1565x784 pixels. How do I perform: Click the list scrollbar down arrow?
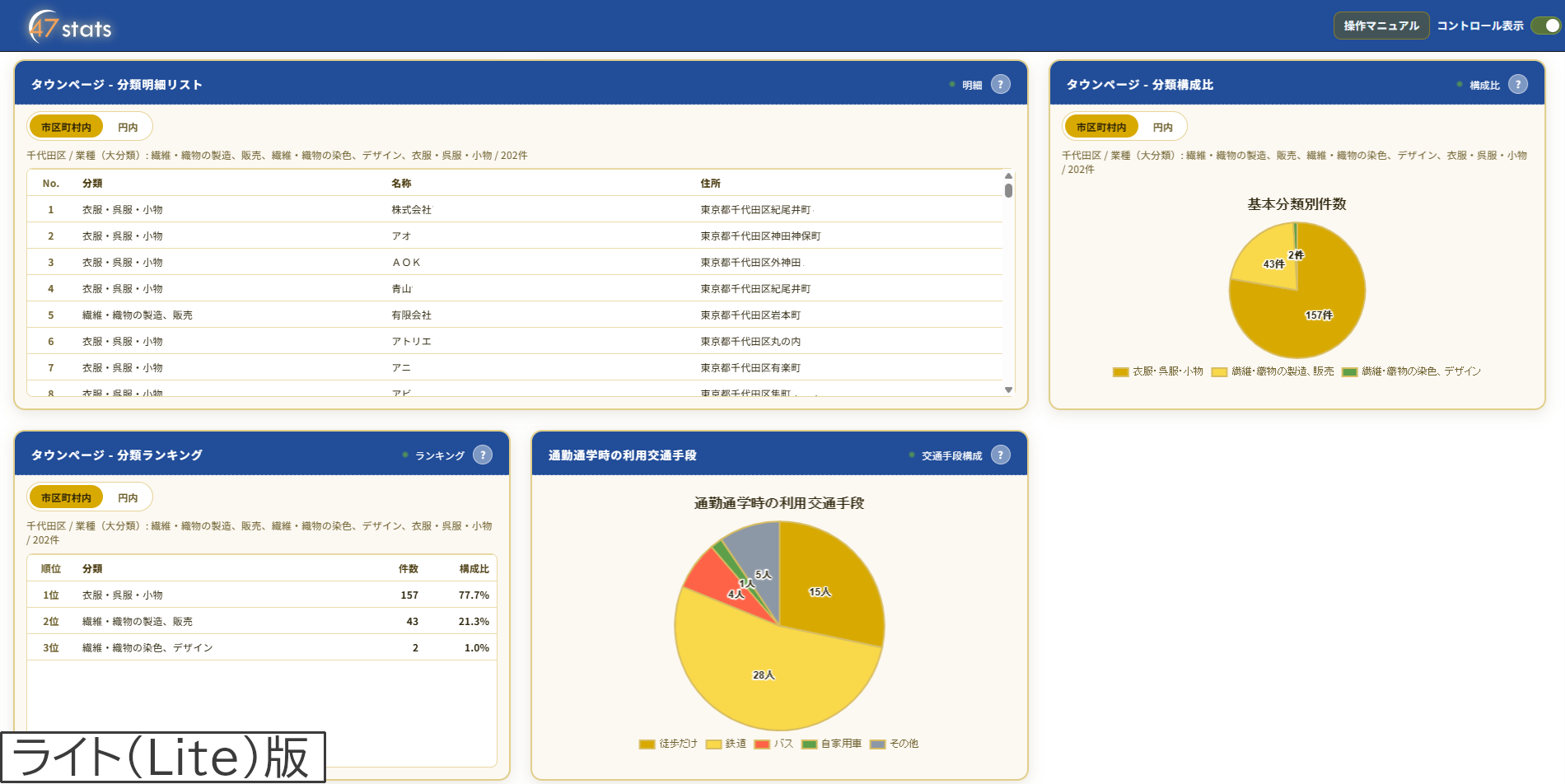(x=1008, y=390)
